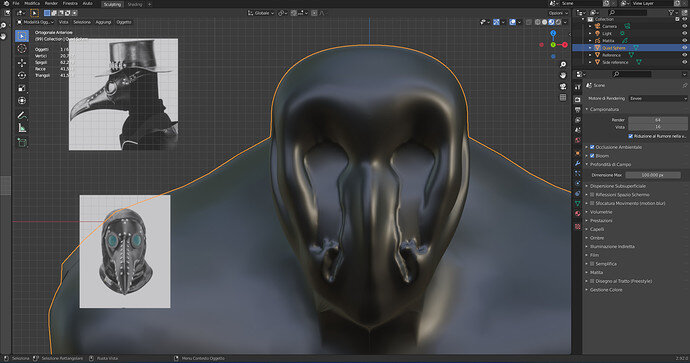
Task: Open the Aggiungi menu in viewport header
Action: 103,22
